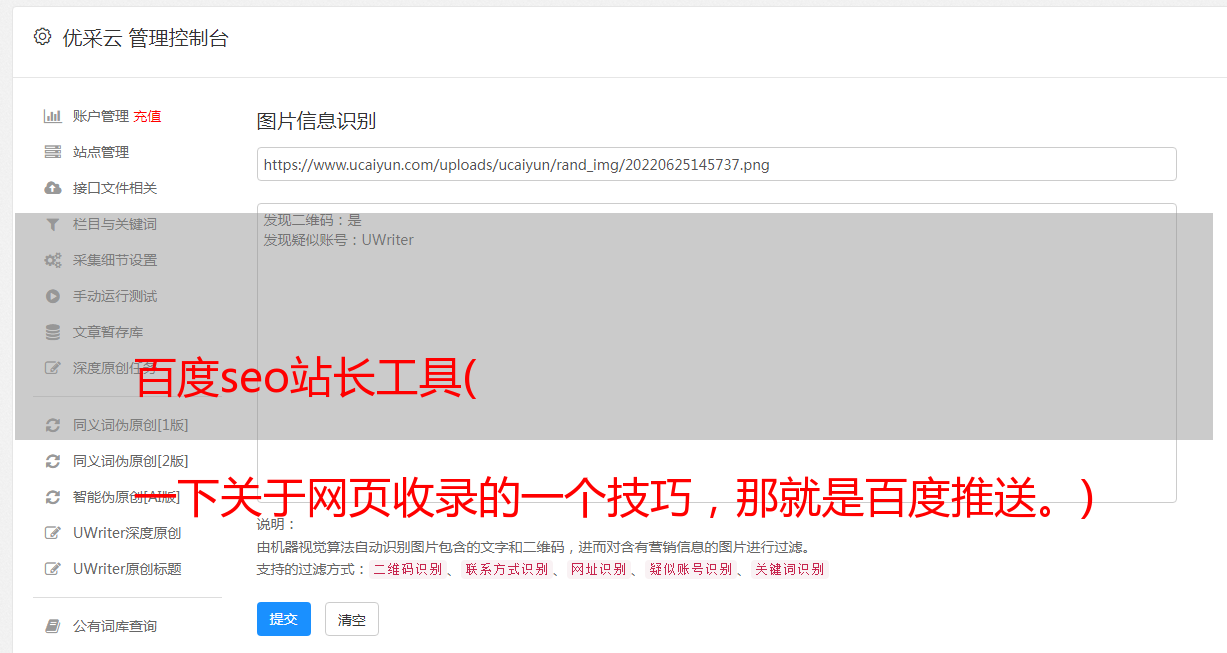Open 采集细节设置 in sidebar
The width and height of the screenshot is (1227, 653).
pyautogui.click(x=115, y=260)
